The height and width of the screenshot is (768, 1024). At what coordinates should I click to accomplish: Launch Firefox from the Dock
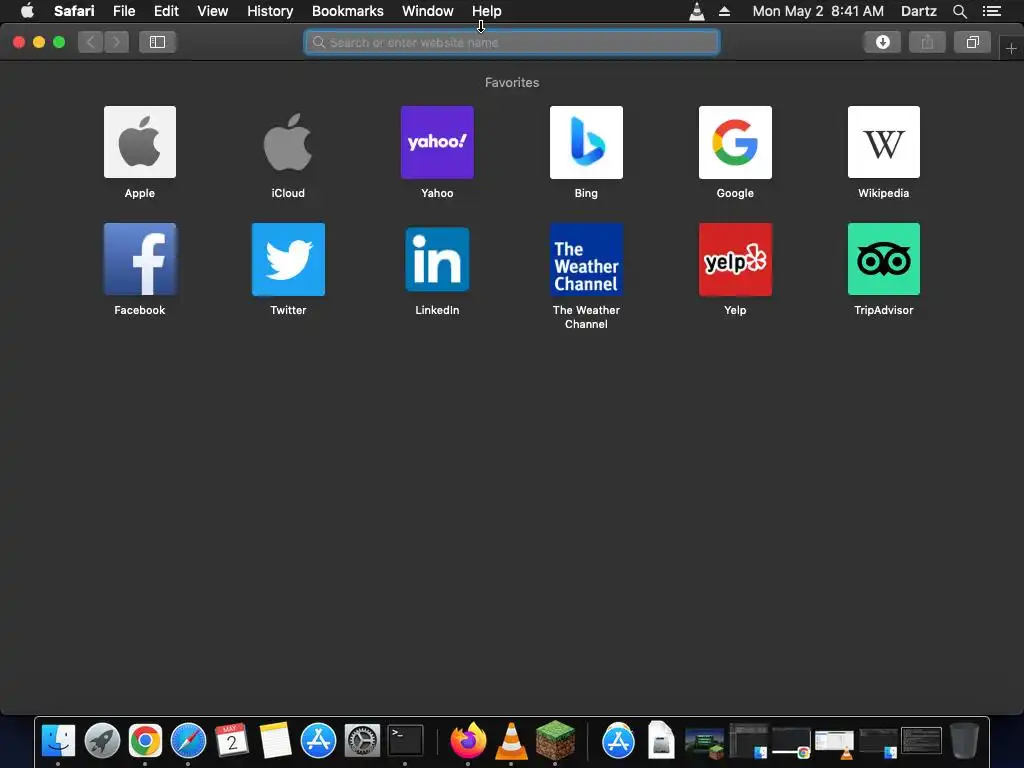[468, 741]
